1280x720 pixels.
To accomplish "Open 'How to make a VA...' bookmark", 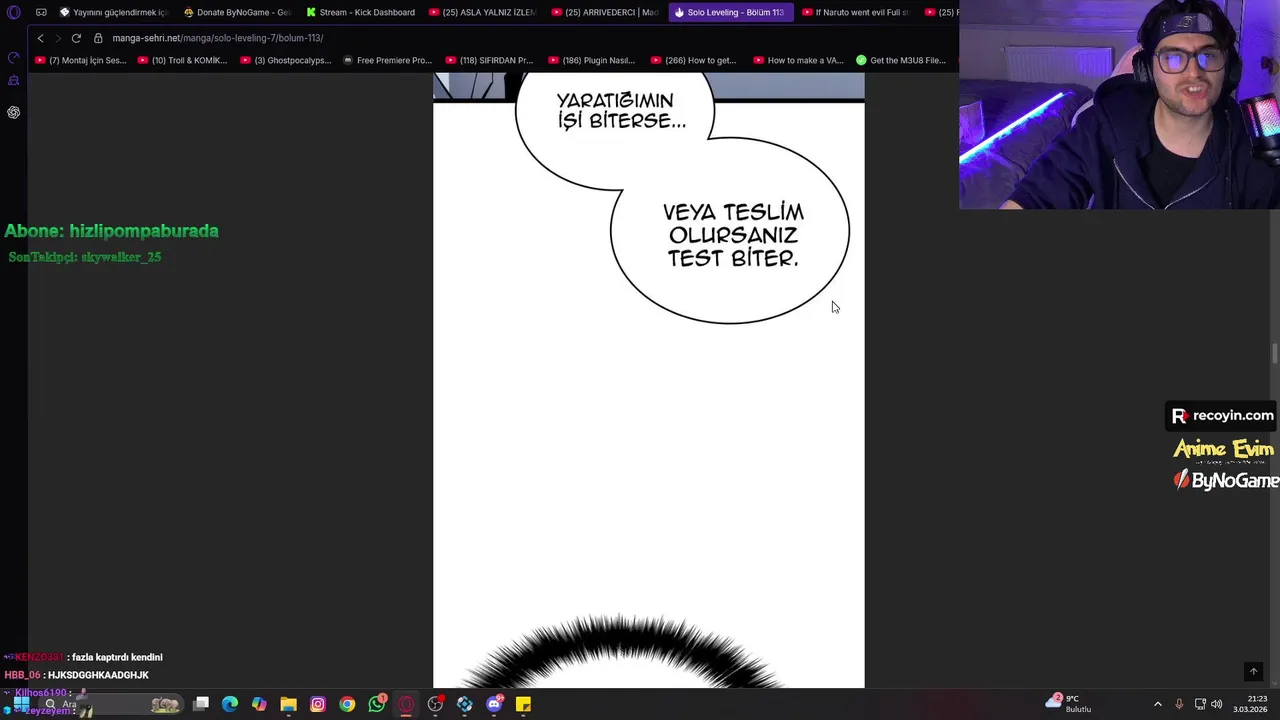I will click(798, 60).
